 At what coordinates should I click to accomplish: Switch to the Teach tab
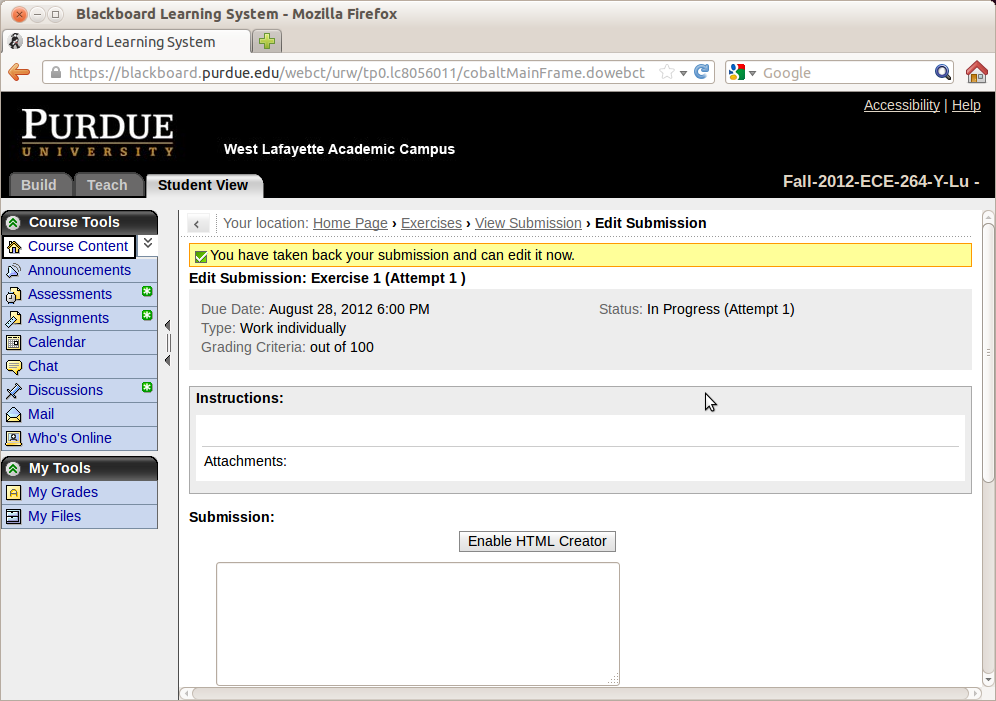107,185
